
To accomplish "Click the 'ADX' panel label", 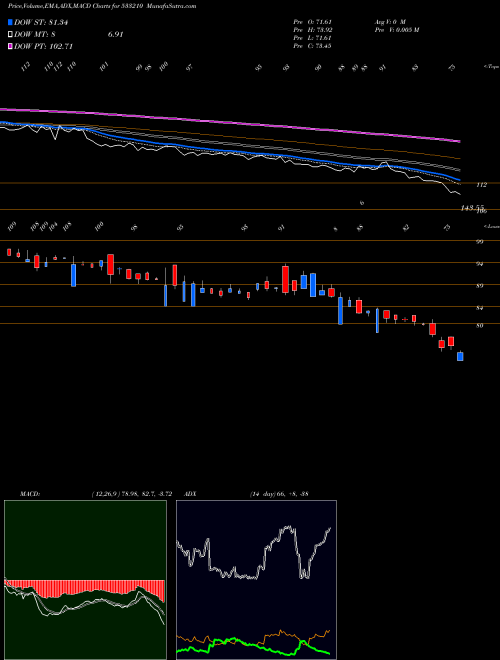I will 190,494.
